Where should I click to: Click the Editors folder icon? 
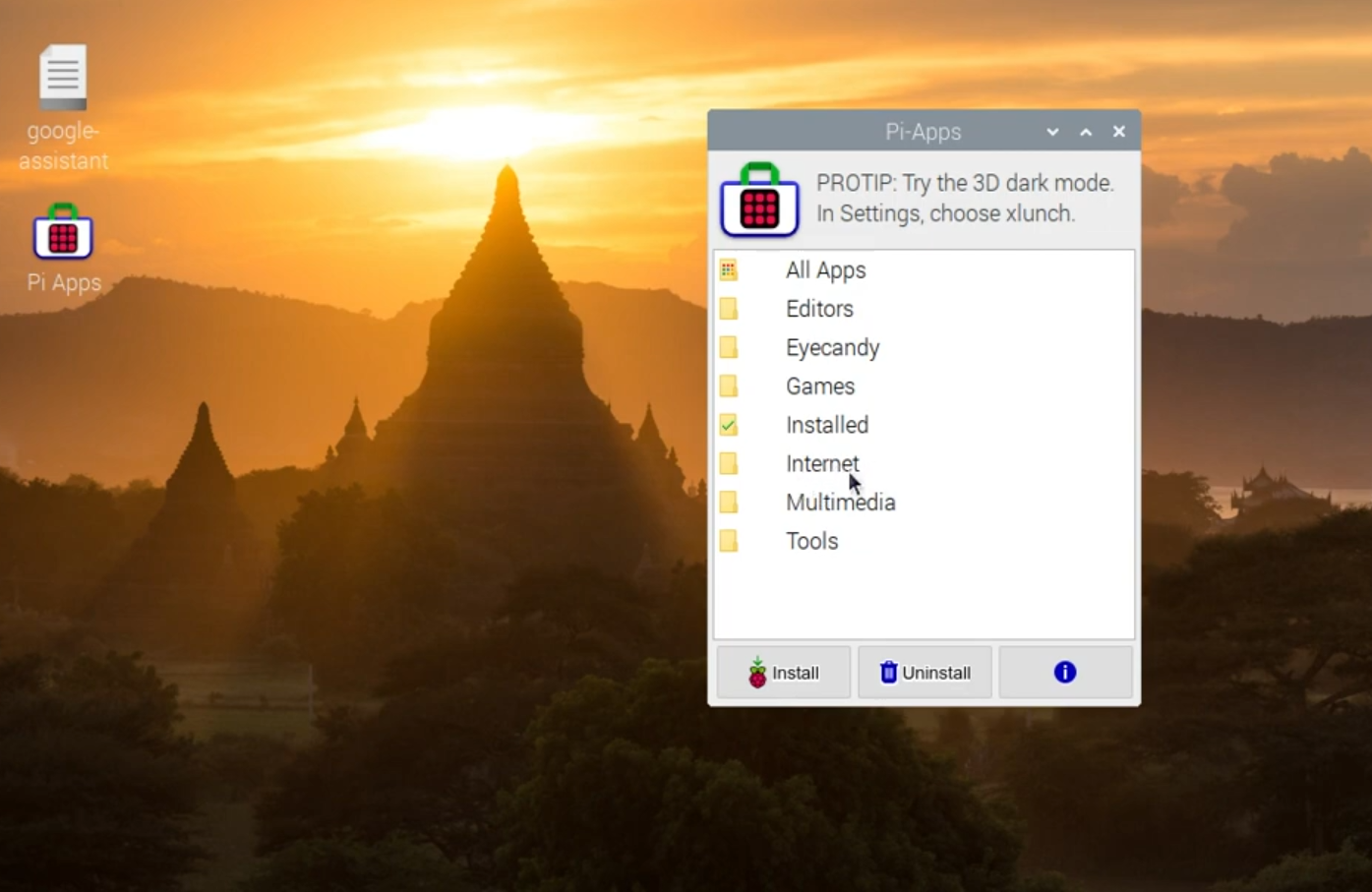(x=729, y=309)
